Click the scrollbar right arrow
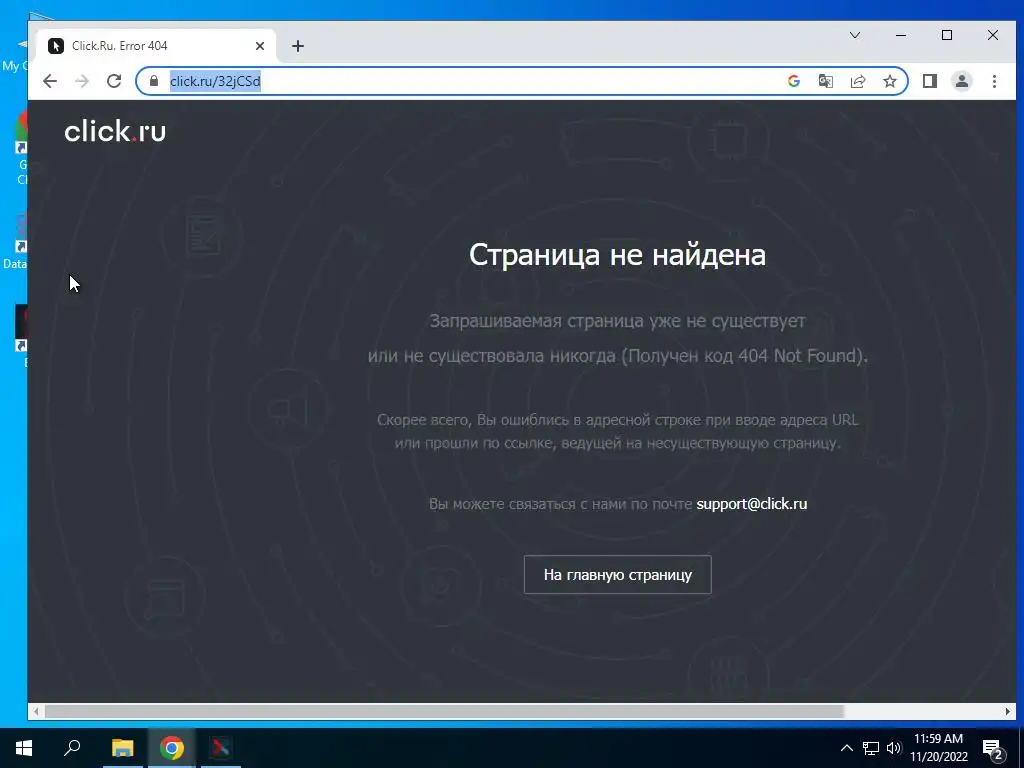The width and height of the screenshot is (1024, 768). (x=1008, y=711)
